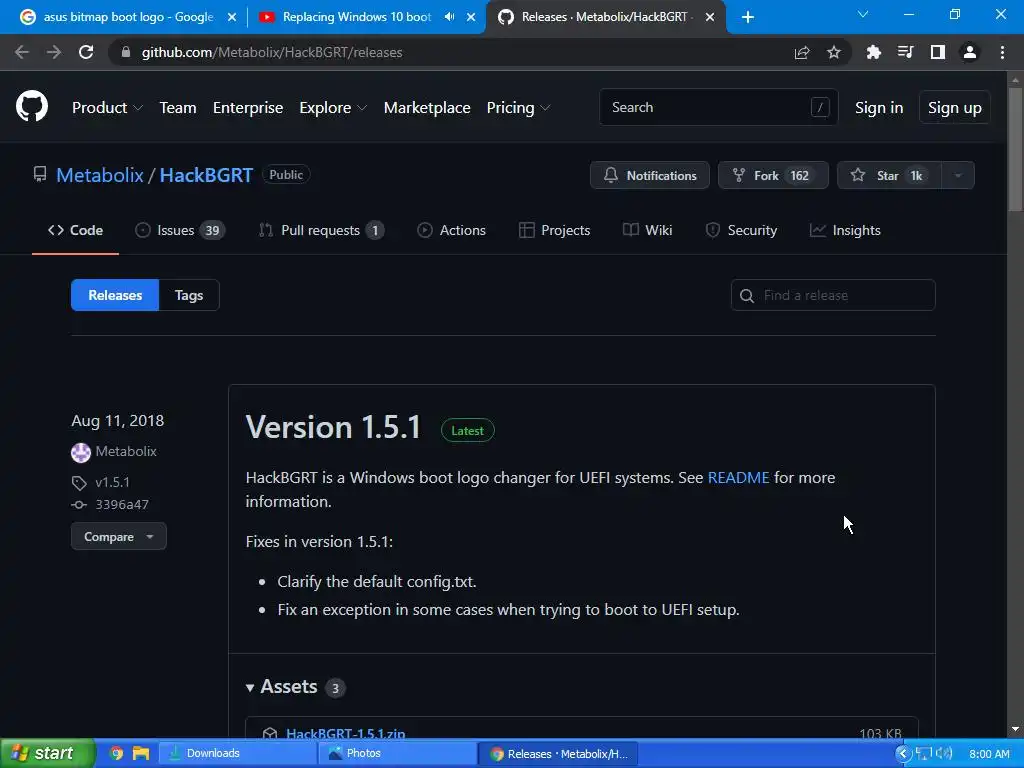Open the Metabolix owner link

point(99,175)
